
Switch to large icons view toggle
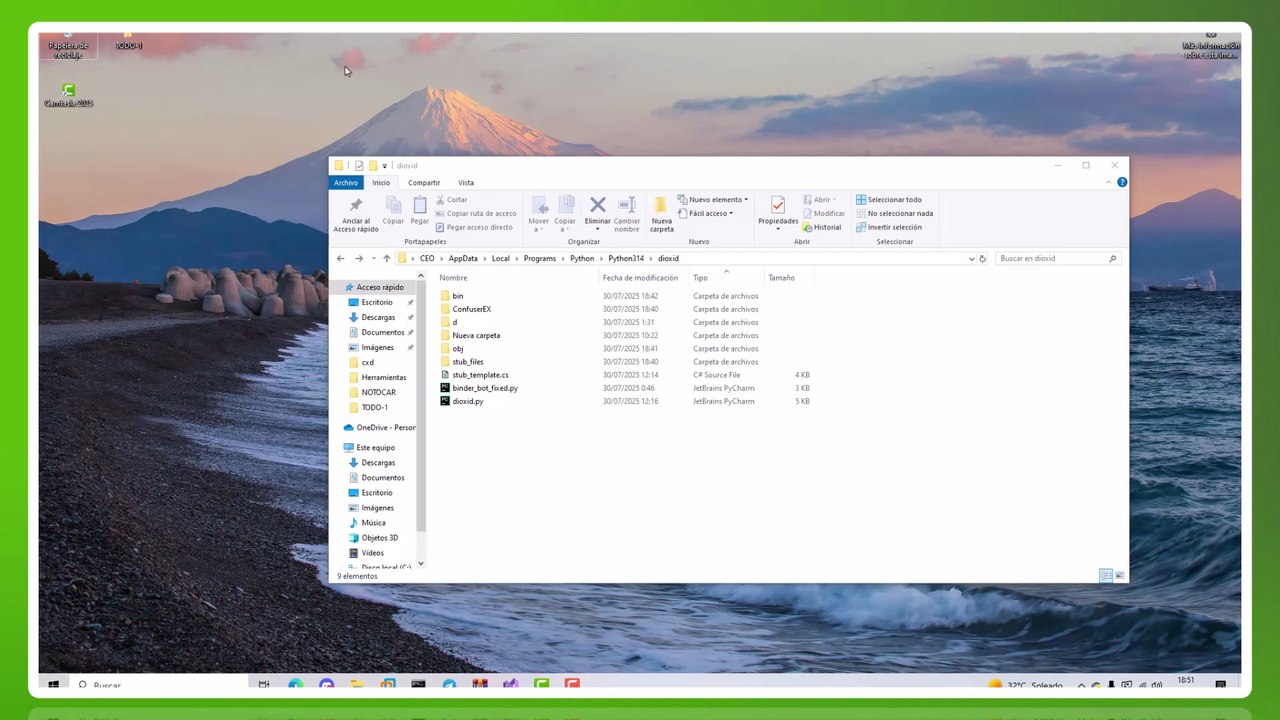tap(1119, 576)
